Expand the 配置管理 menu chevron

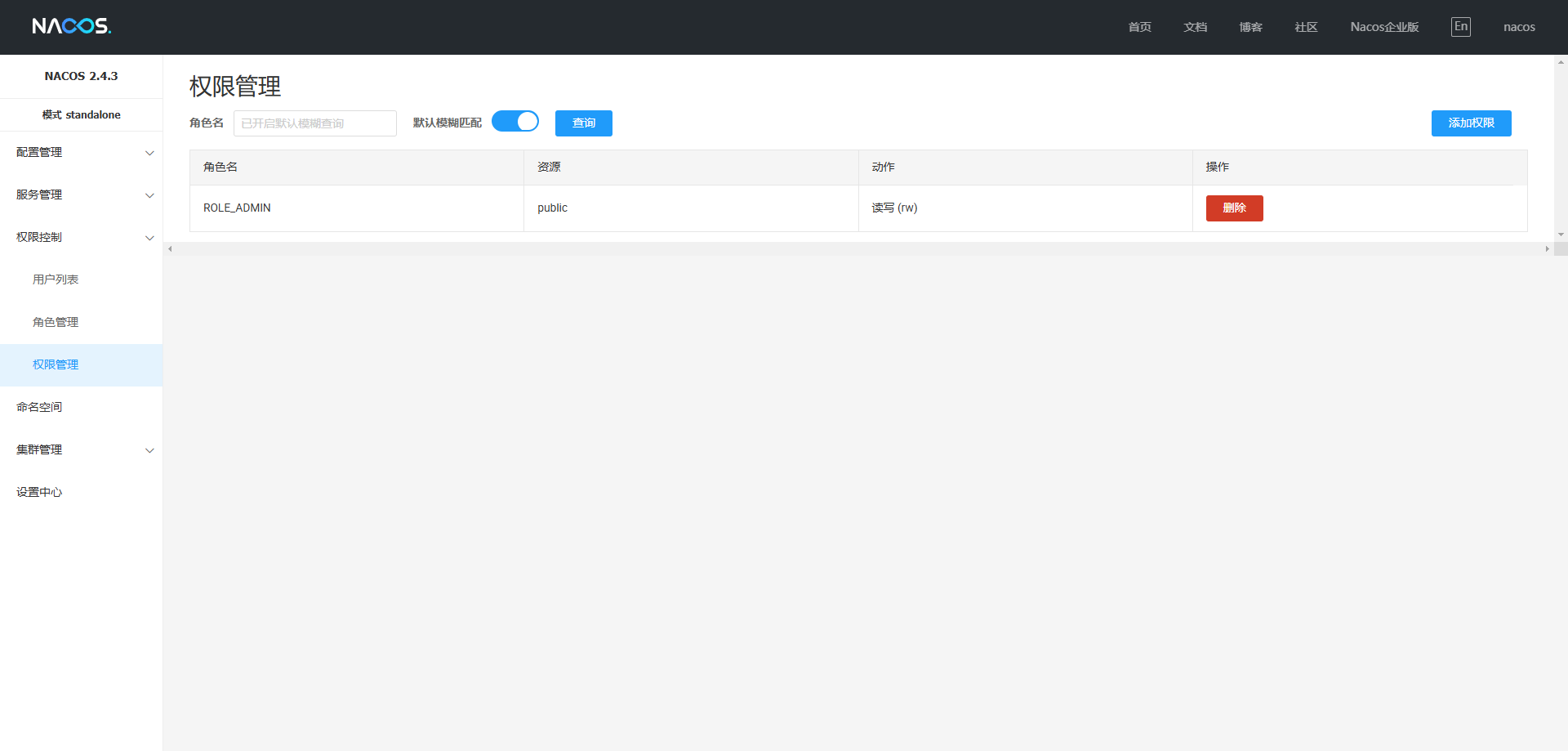(149, 153)
